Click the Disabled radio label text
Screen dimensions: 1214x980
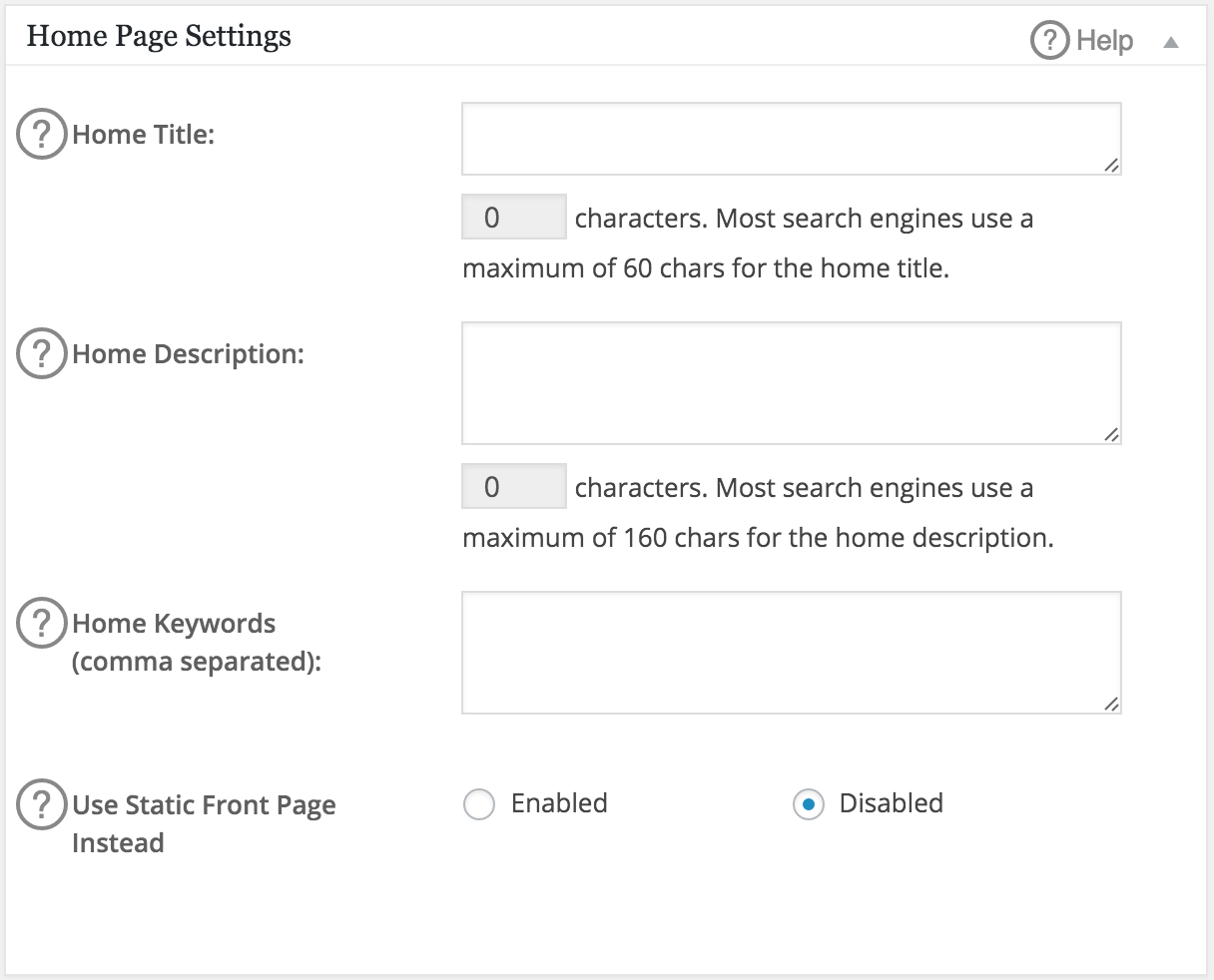click(892, 803)
